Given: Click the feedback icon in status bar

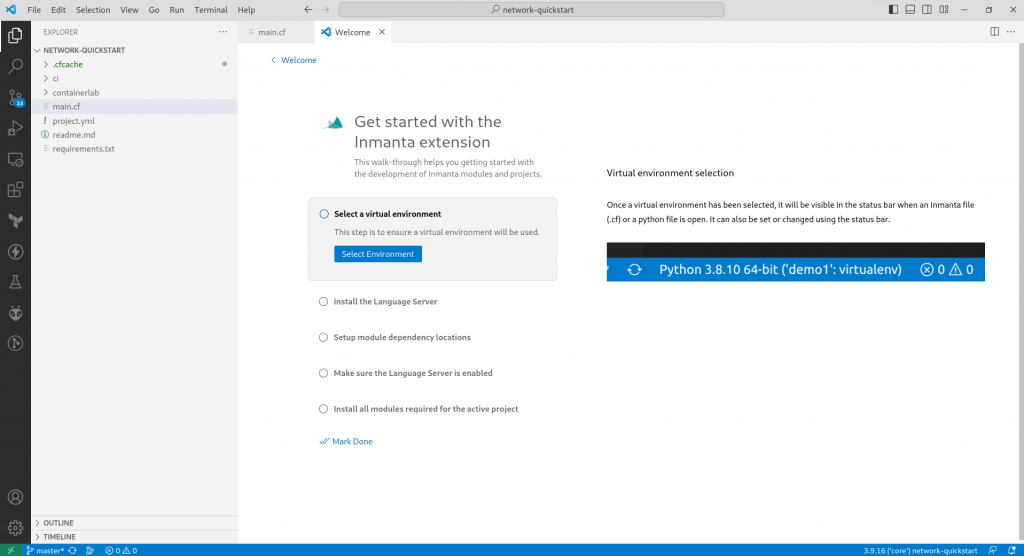Looking at the screenshot, I should pyautogui.click(x=993, y=550).
